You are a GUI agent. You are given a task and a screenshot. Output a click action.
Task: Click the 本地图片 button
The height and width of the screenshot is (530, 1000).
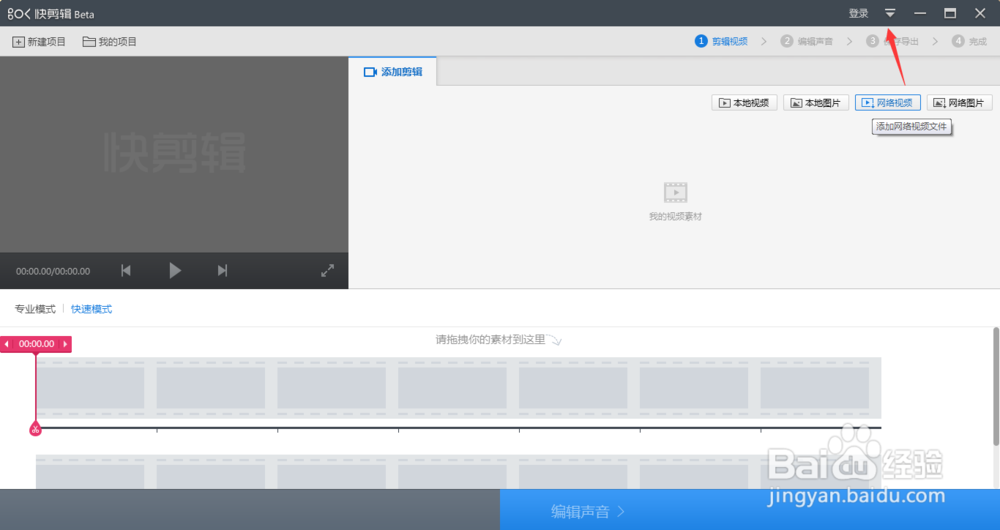pos(816,103)
